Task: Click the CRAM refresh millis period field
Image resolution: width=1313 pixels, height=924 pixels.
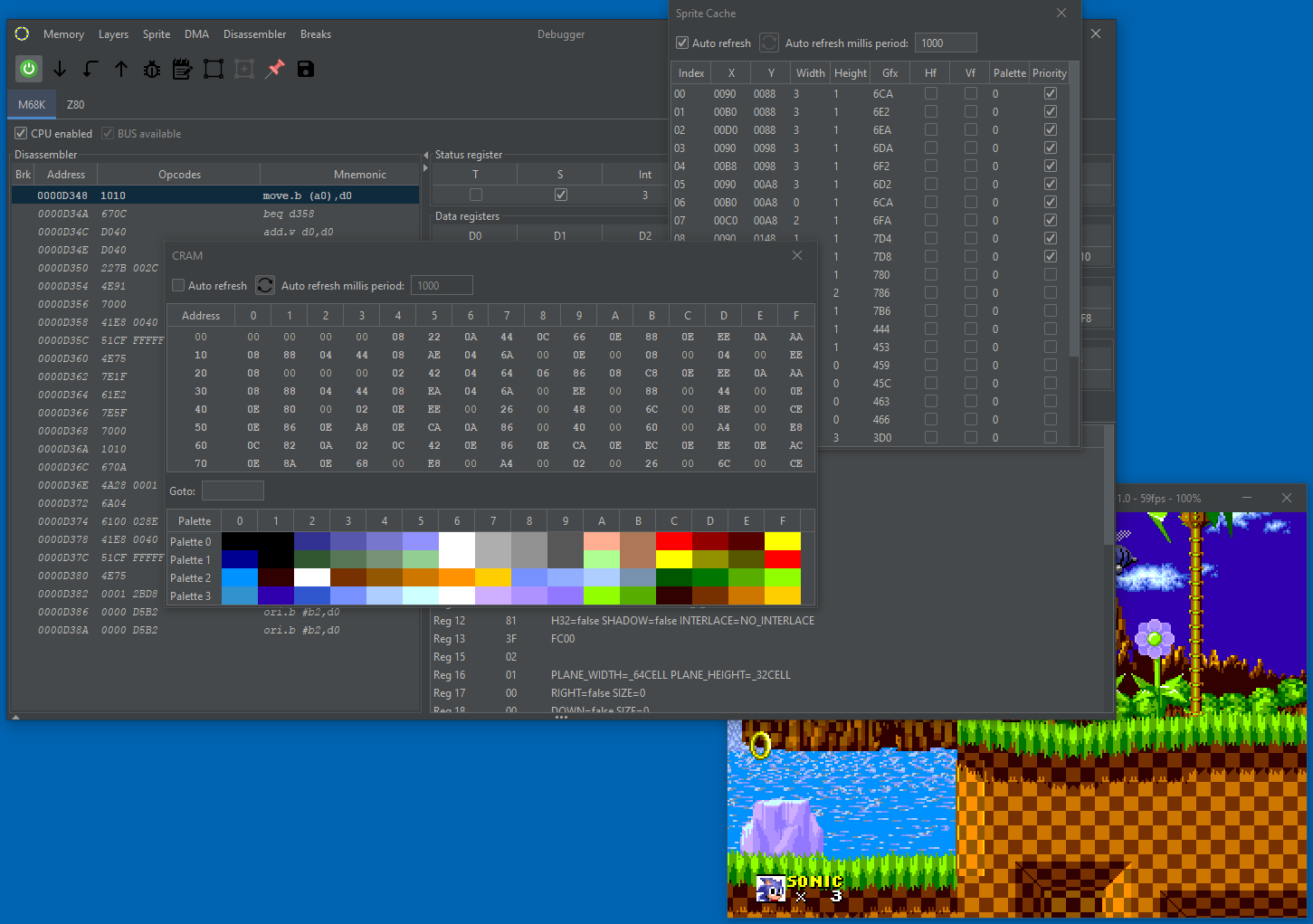Action: [442, 285]
